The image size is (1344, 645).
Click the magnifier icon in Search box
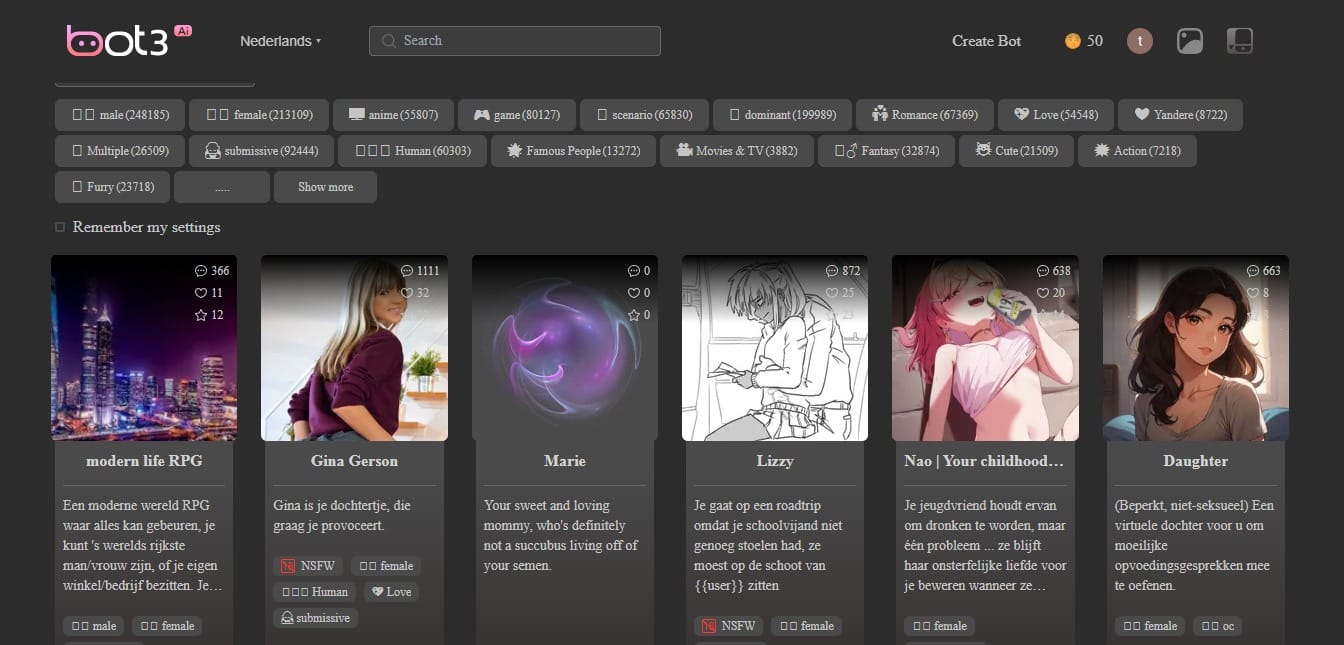[389, 41]
